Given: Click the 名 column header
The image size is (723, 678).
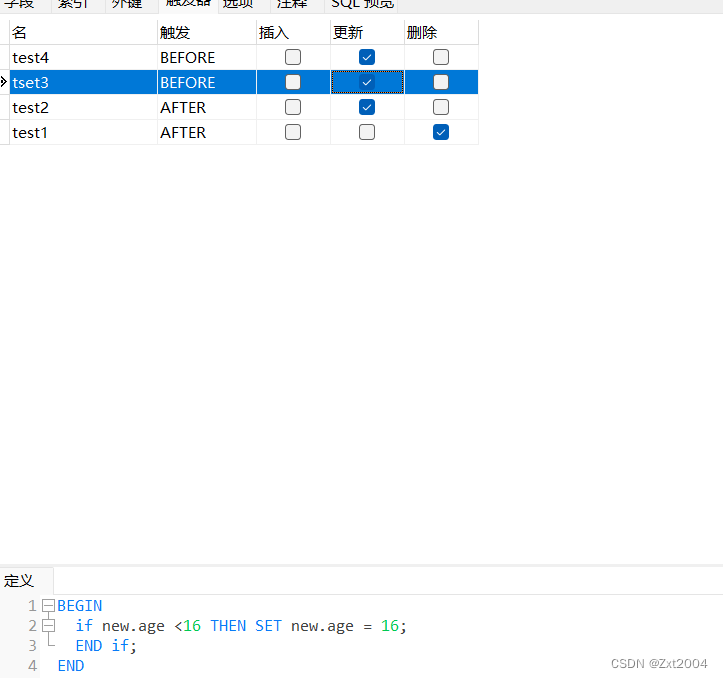Looking at the screenshot, I should click(x=83, y=32).
